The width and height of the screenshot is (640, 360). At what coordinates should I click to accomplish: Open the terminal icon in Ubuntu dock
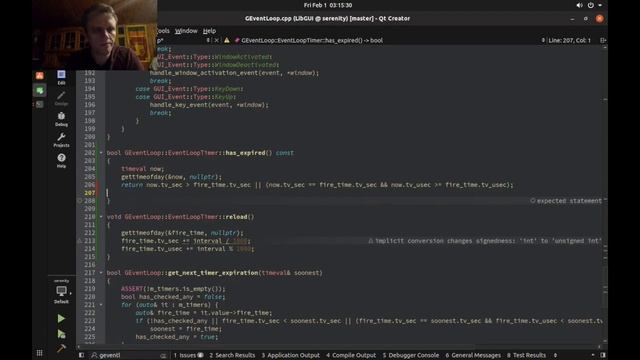tap(40, 104)
